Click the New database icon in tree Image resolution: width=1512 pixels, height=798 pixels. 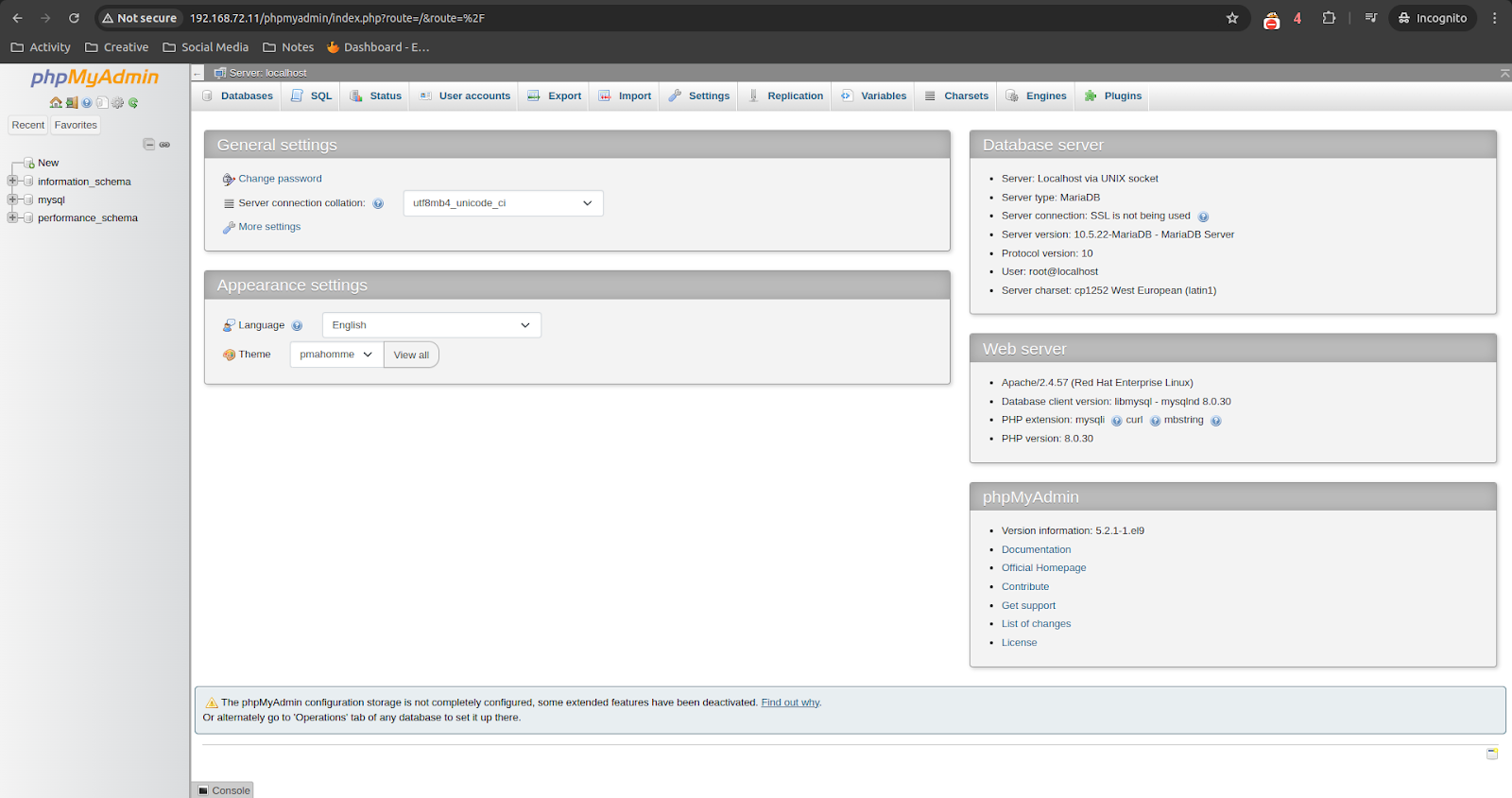(x=29, y=164)
